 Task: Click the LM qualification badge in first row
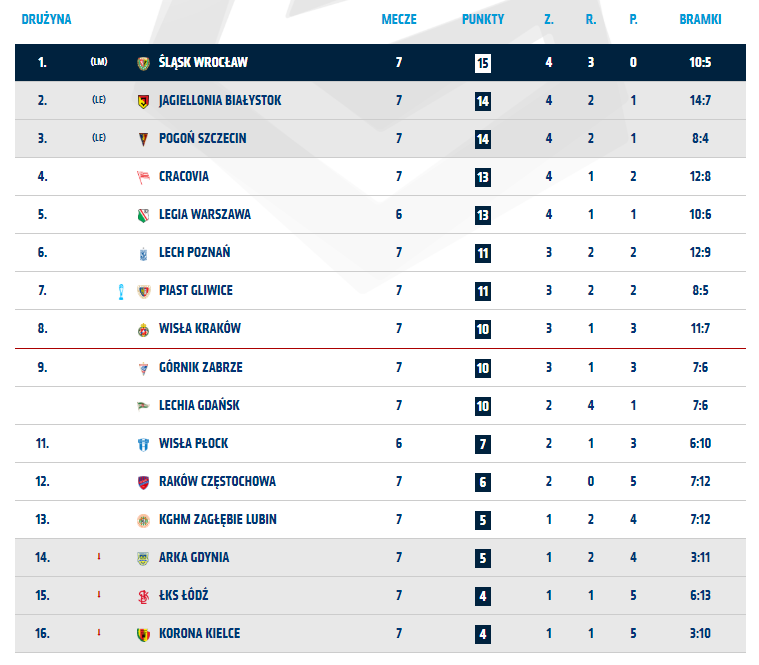click(99, 62)
